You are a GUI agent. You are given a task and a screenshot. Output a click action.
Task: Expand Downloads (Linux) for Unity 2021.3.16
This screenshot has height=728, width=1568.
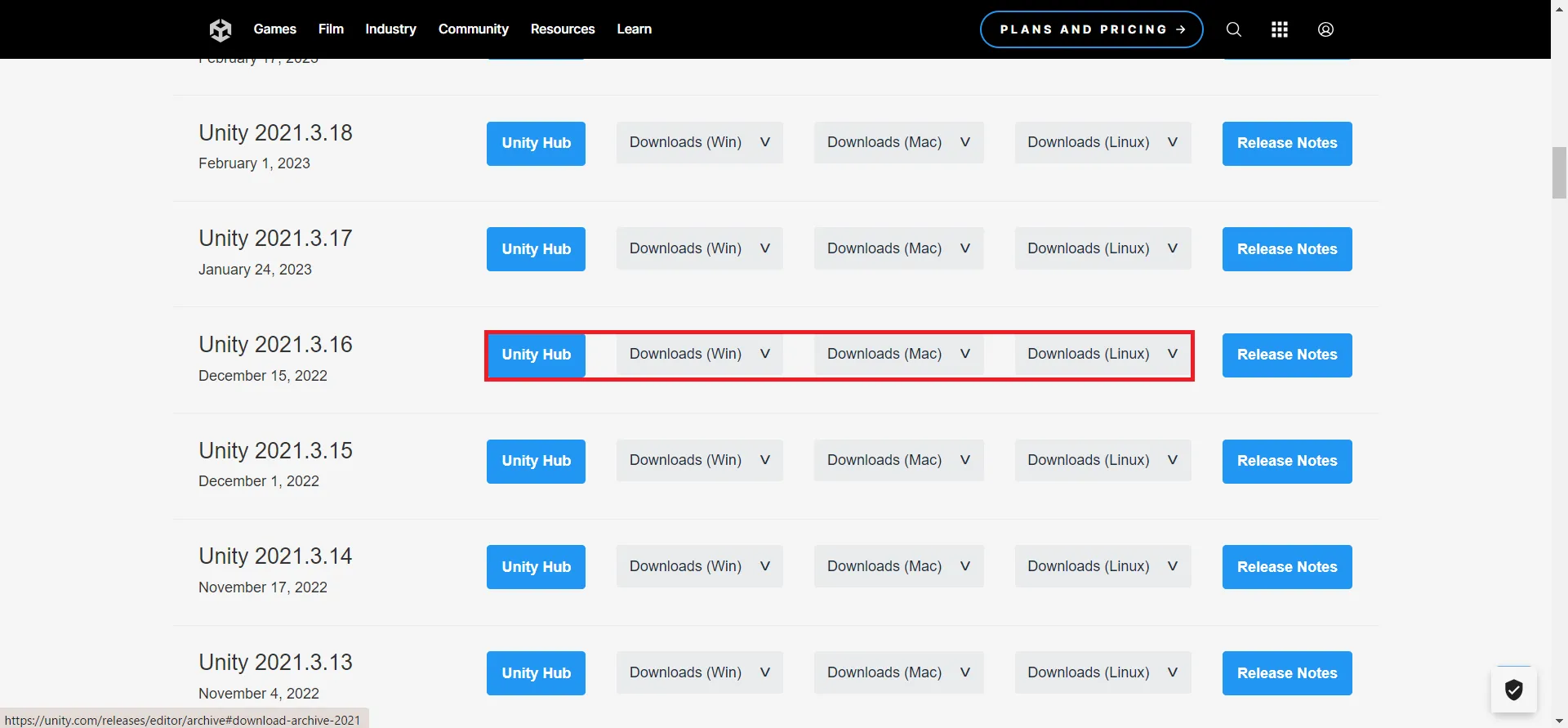point(1102,355)
